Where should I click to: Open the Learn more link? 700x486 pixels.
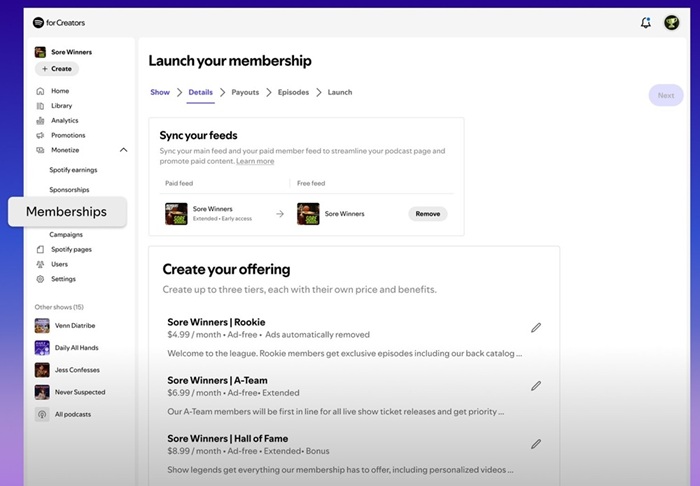coord(255,161)
